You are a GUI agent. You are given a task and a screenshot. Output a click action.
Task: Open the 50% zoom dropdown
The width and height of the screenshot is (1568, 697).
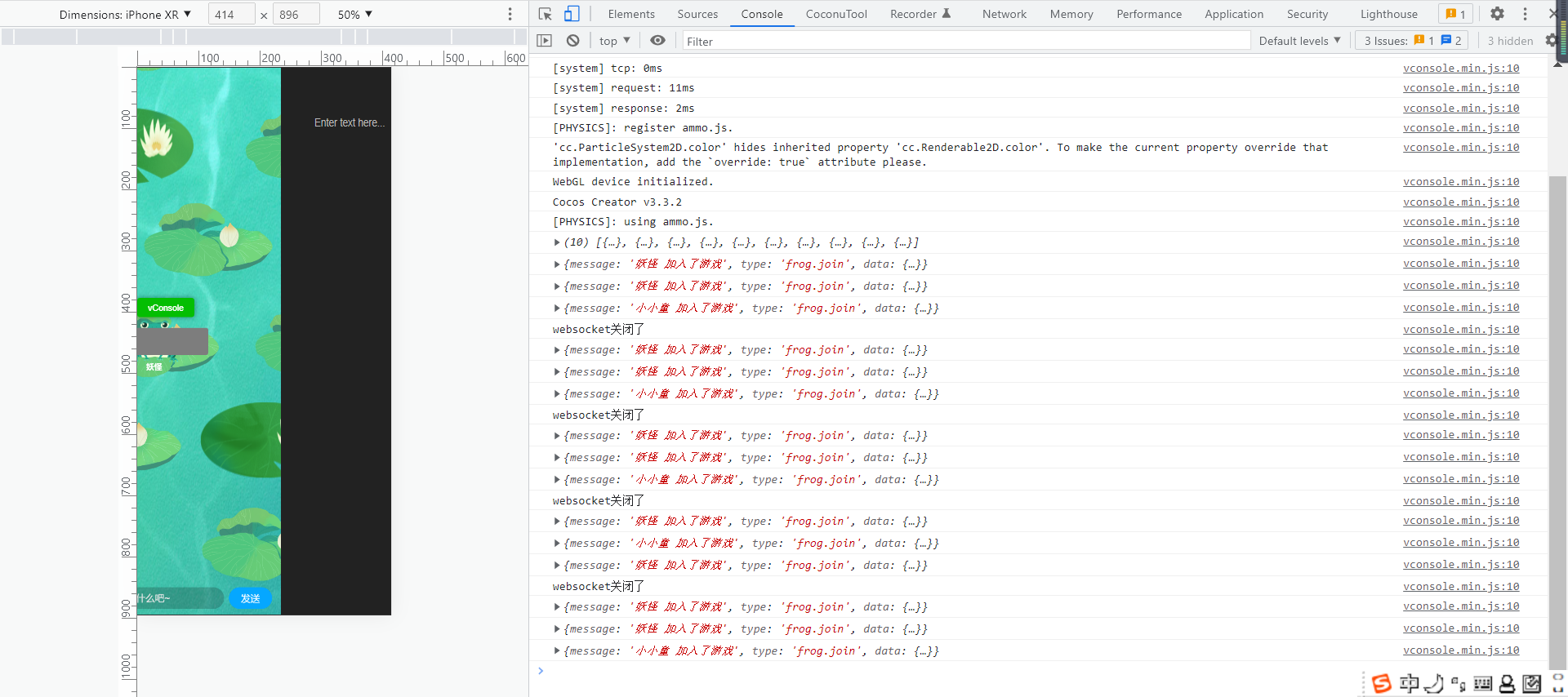point(354,15)
